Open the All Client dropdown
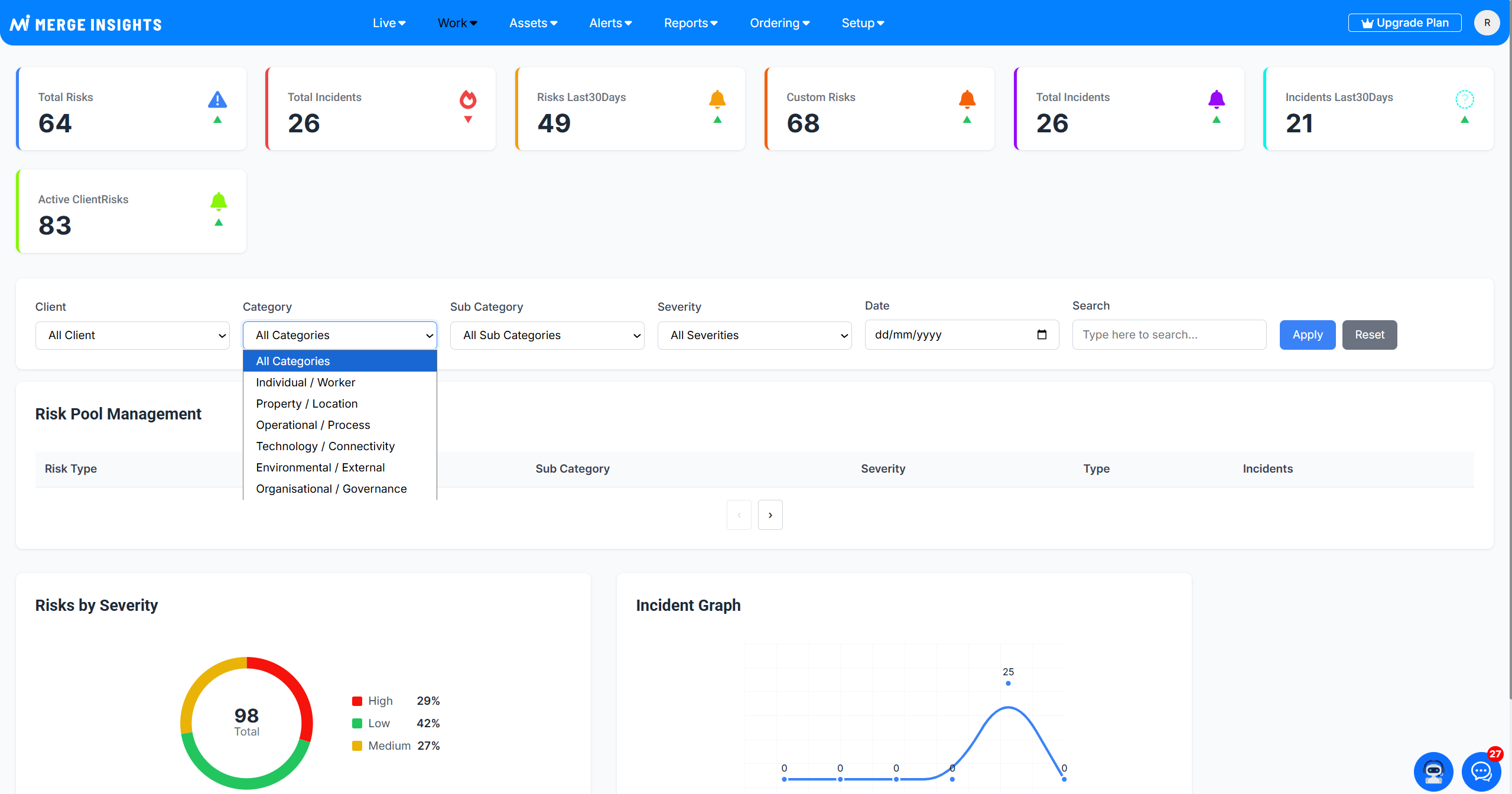The image size is (1512, 794). click(132, 336)
